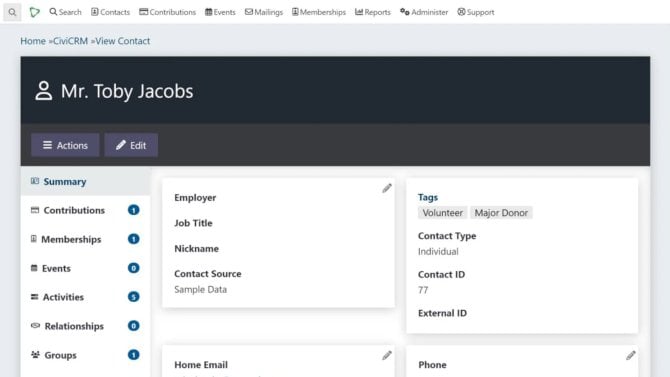Switch to the Events side tab
Viewport: 670px width, 377px height.
[85, 268]
